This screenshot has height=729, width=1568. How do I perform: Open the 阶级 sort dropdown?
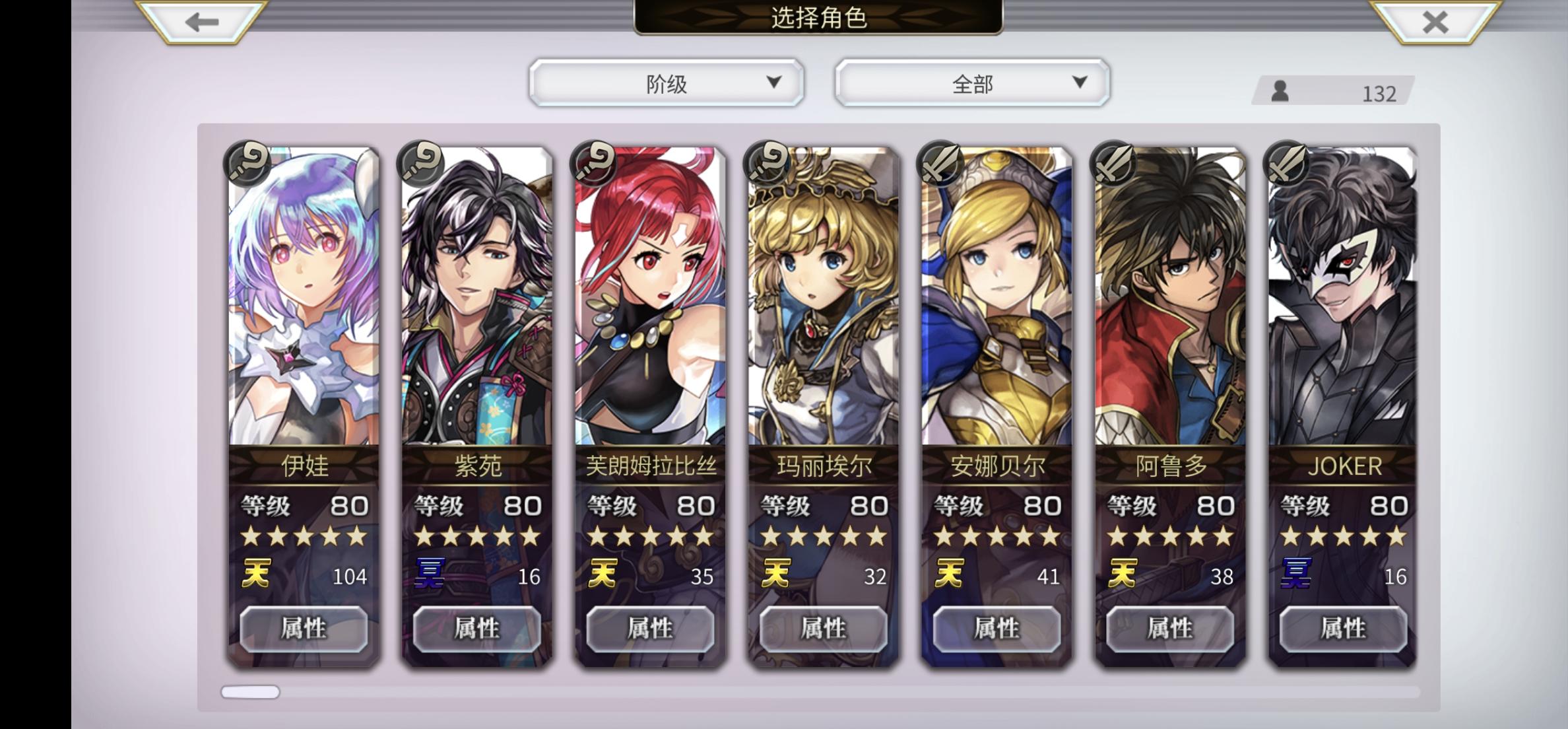click(667, 83)
